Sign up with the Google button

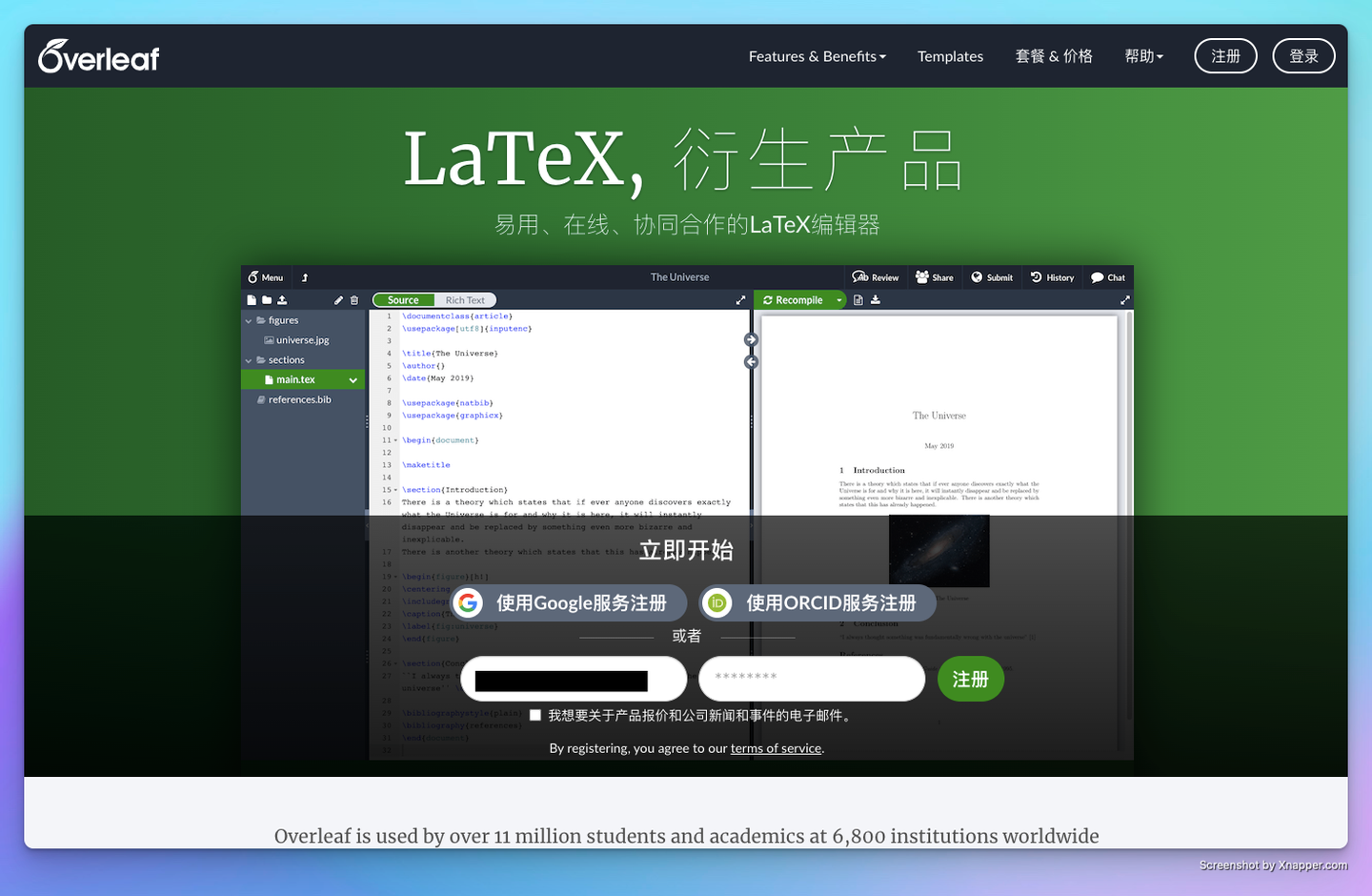[569, 602]
